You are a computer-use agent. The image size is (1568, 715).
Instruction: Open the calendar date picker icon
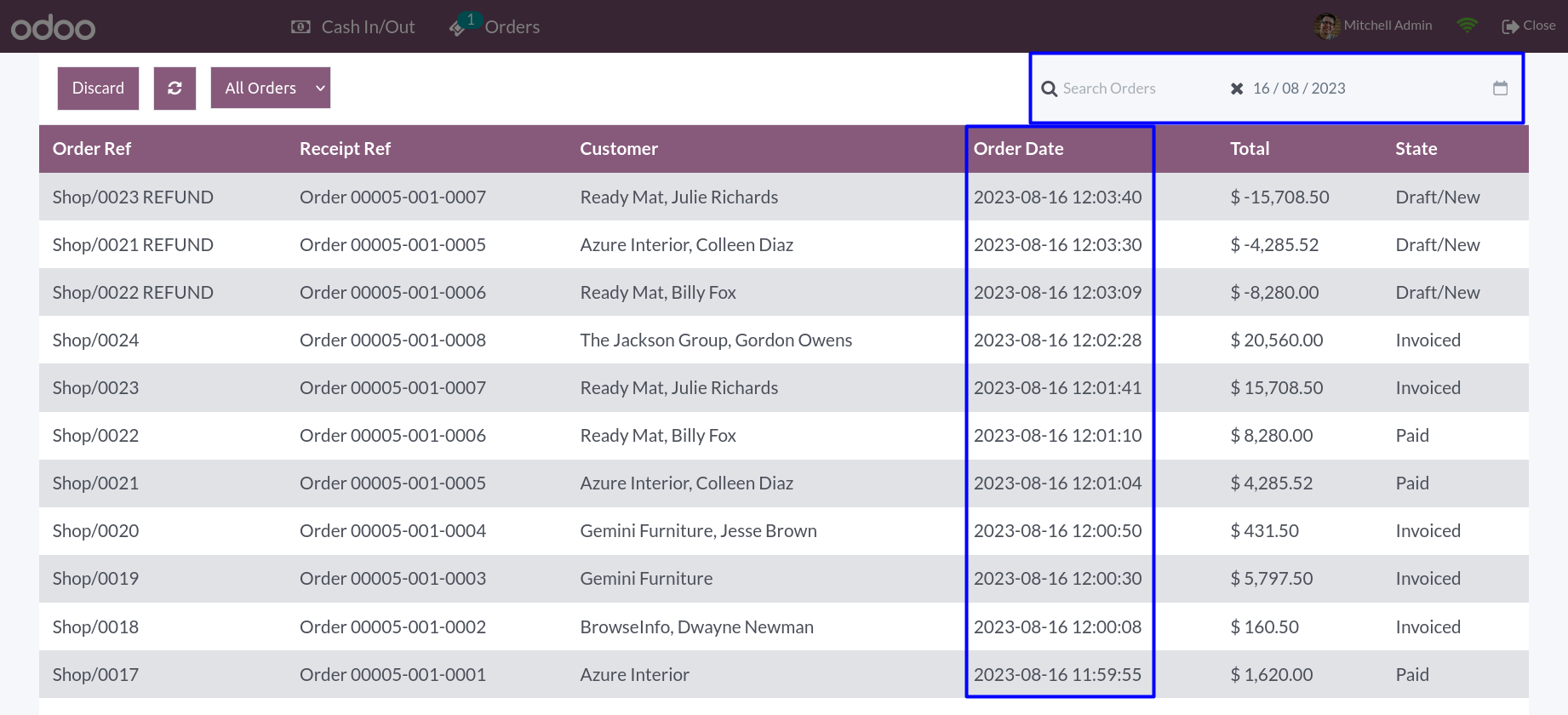click(x=1500, y=88)
